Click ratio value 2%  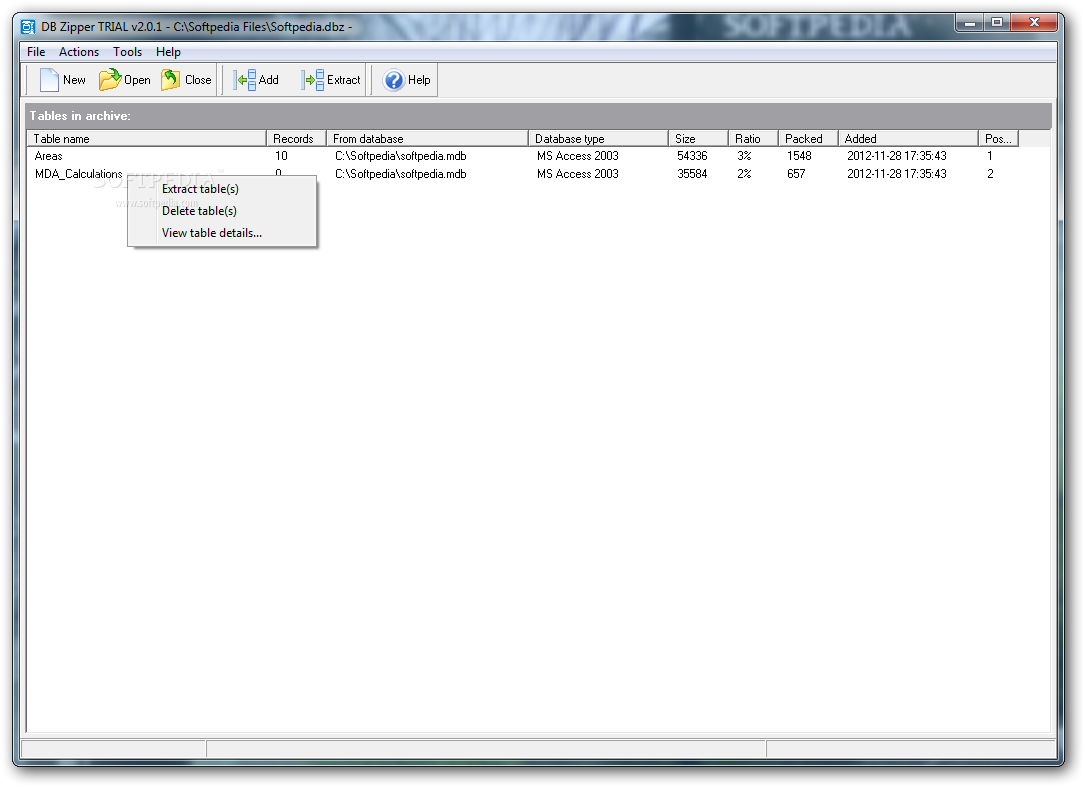744,174
